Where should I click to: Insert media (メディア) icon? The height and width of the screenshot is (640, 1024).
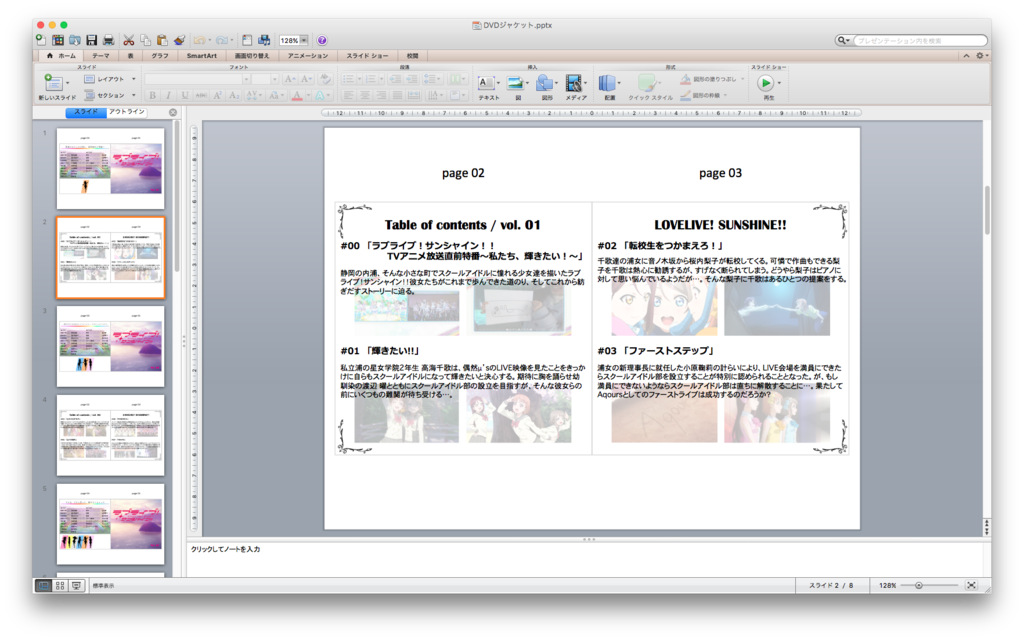point(575,87)
